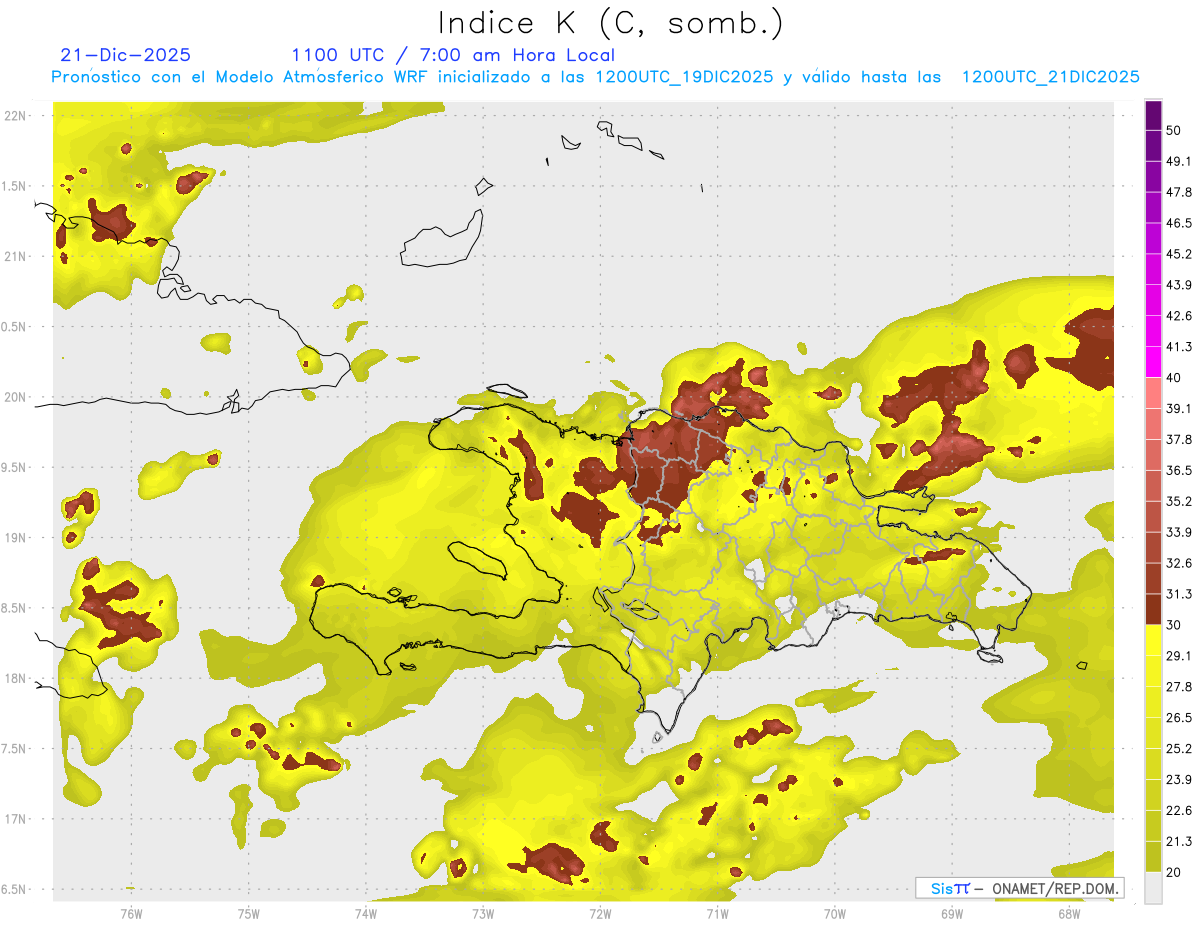
Task: Click the "32.6" value on the color scale
Action: [1179, 563]
